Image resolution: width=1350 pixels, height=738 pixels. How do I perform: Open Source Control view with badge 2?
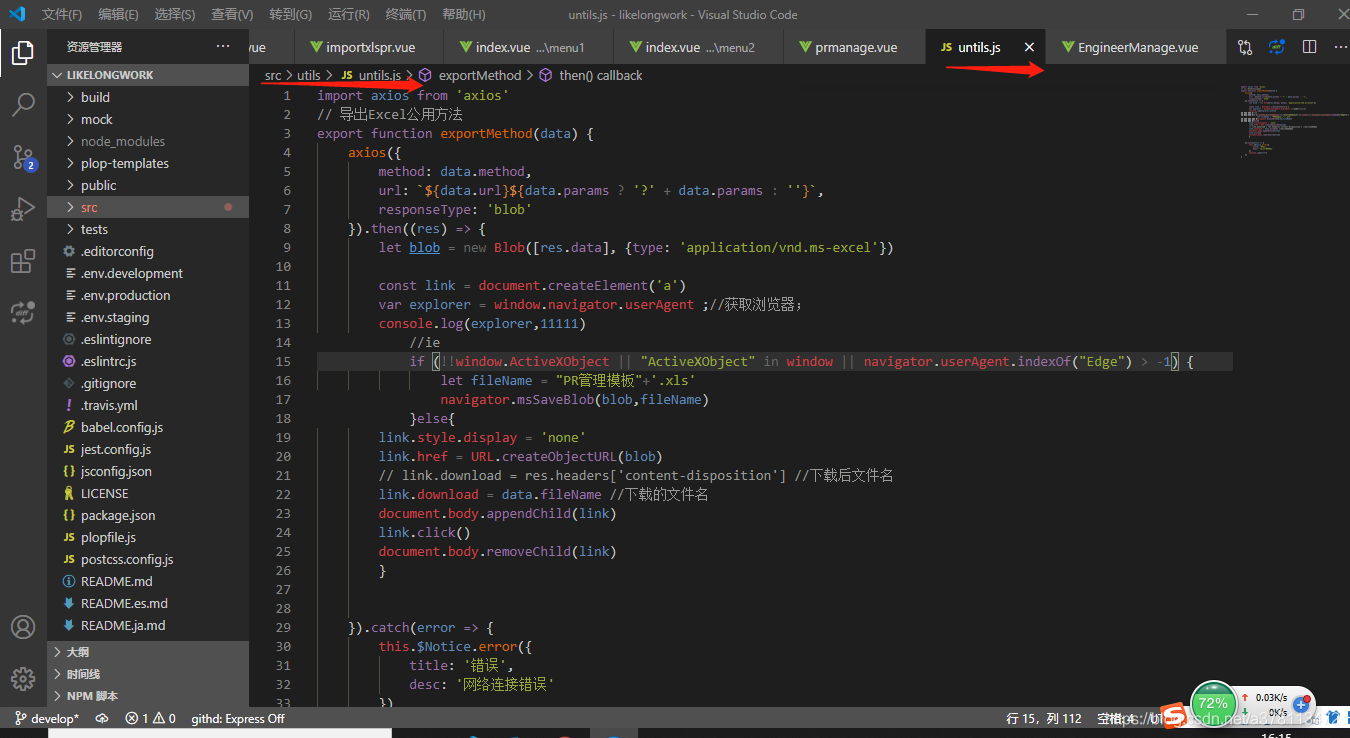point(23,157)
